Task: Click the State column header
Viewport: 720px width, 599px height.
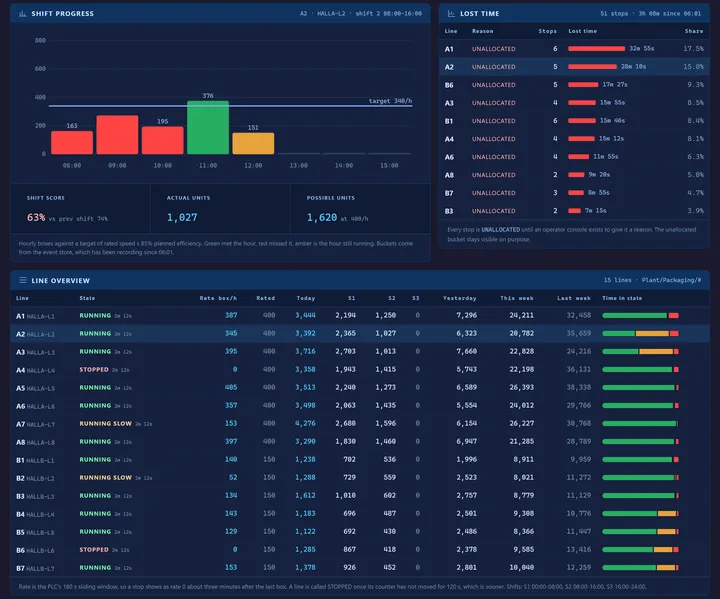Action: (x=87, y=298)
